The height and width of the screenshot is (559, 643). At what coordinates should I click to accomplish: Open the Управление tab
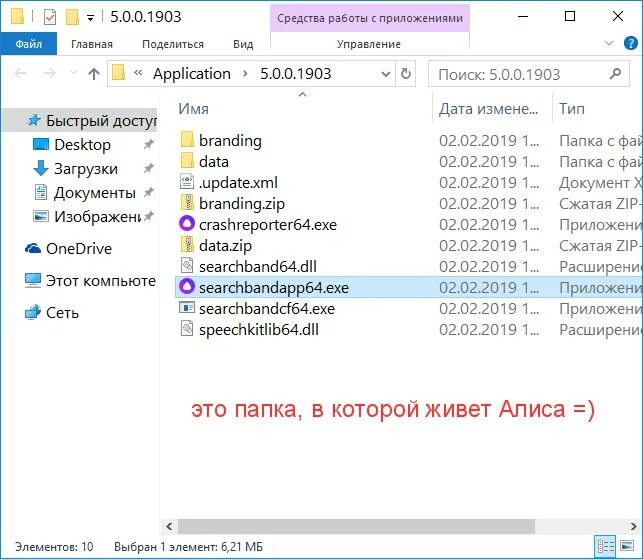(x=369, y=44)
